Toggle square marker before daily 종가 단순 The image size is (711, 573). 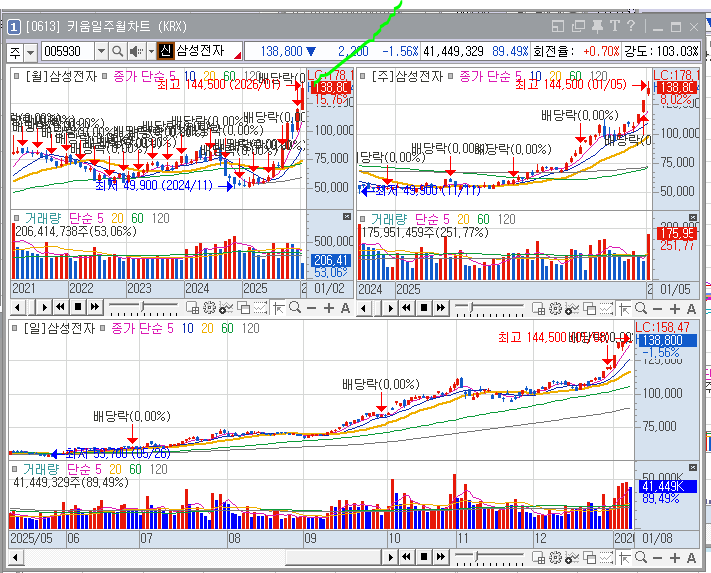click(102, 327)
